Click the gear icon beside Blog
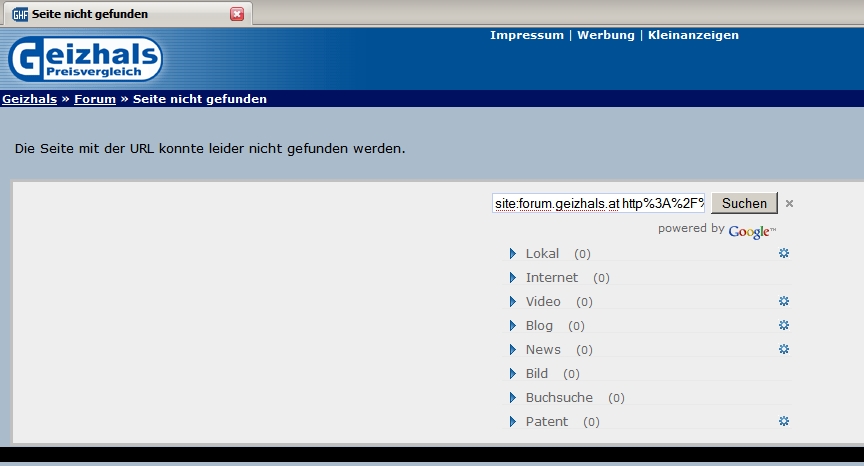This screenshot has width=864, height=466. [x=784, y=325]
